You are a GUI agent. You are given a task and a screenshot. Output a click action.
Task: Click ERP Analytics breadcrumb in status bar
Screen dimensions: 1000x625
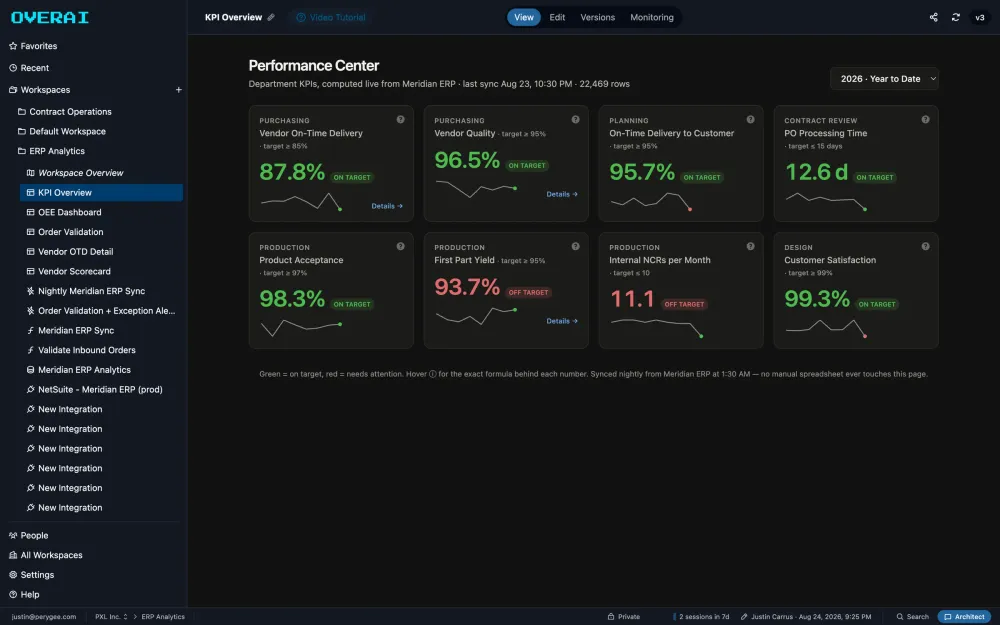pyautogui.click(x=163, y=617)
